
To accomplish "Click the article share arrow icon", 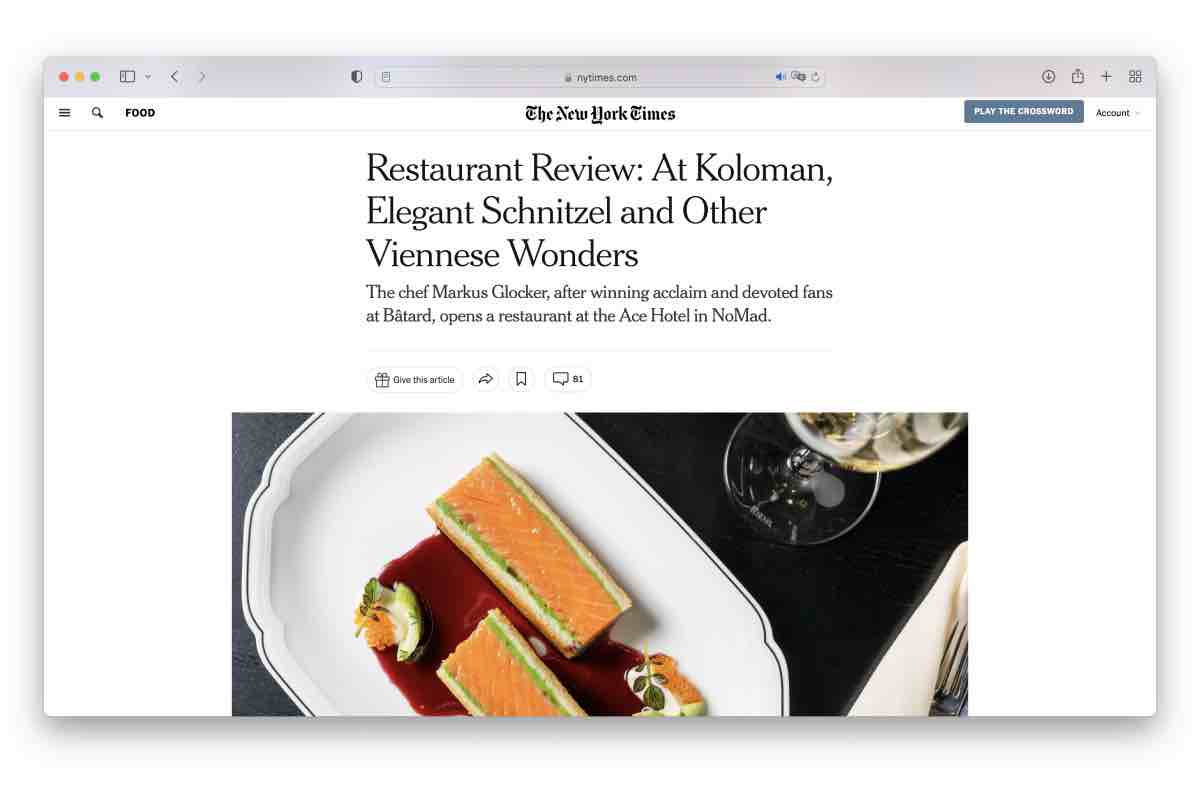I will [486, 379].
